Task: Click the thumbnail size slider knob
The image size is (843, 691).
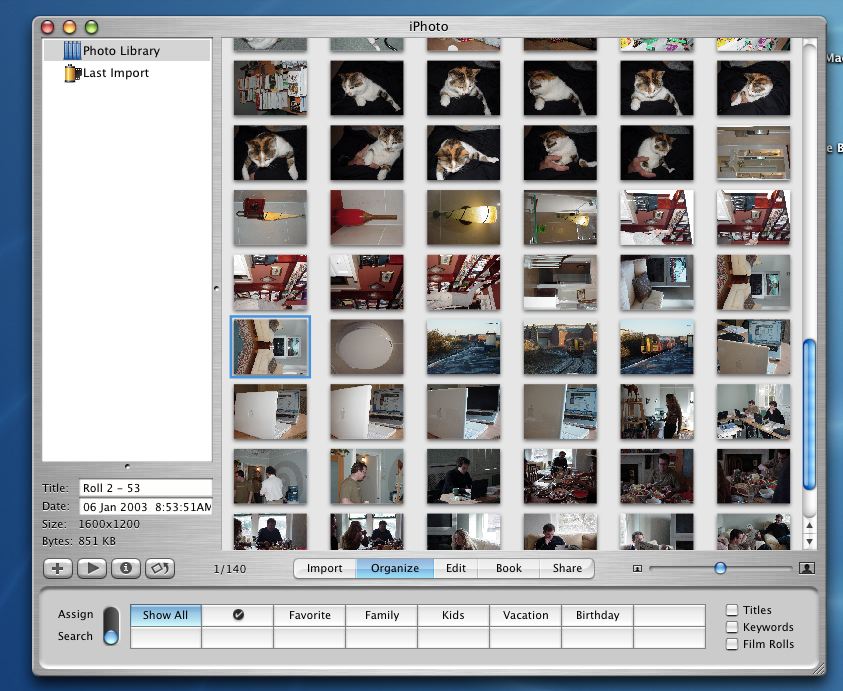Action: 720,568
